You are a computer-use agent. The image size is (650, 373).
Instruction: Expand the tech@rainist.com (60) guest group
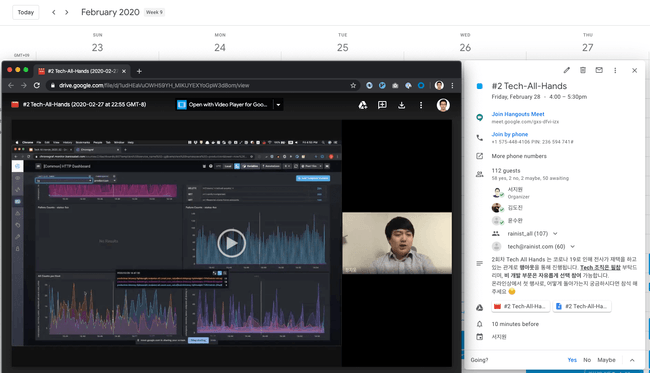572,247
